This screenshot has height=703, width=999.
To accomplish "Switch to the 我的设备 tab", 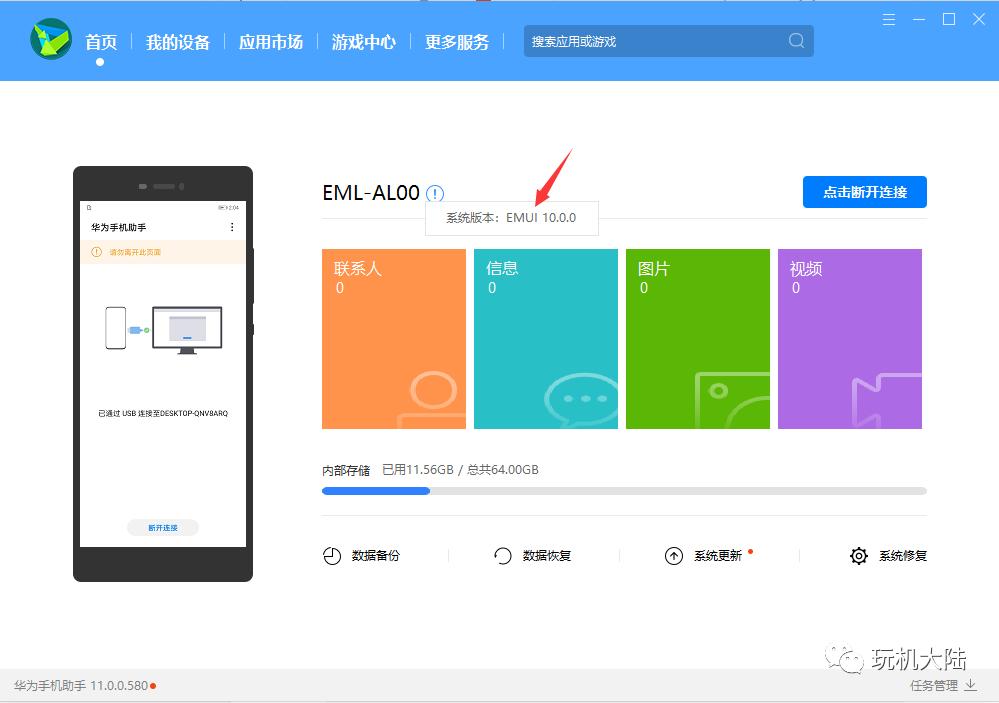I will pos(178,42).
